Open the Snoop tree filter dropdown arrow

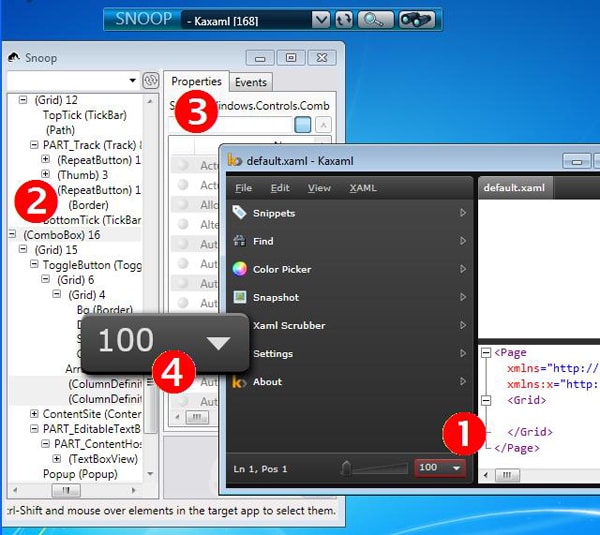(x=132, y=80)
